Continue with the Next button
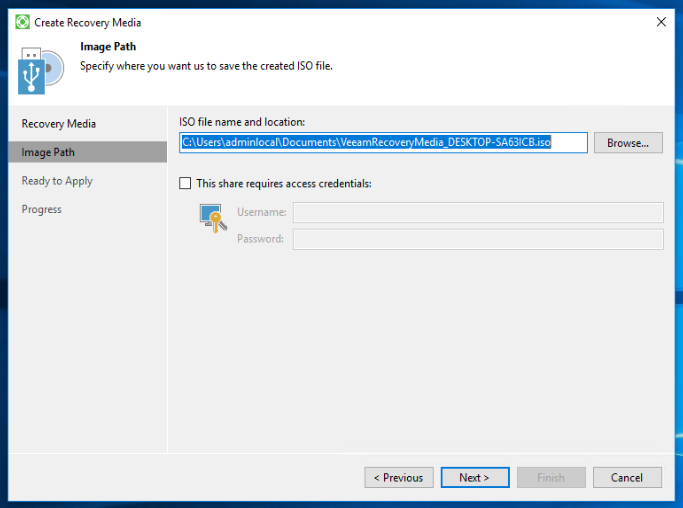683x508 pixels. [x=475, y=478]
